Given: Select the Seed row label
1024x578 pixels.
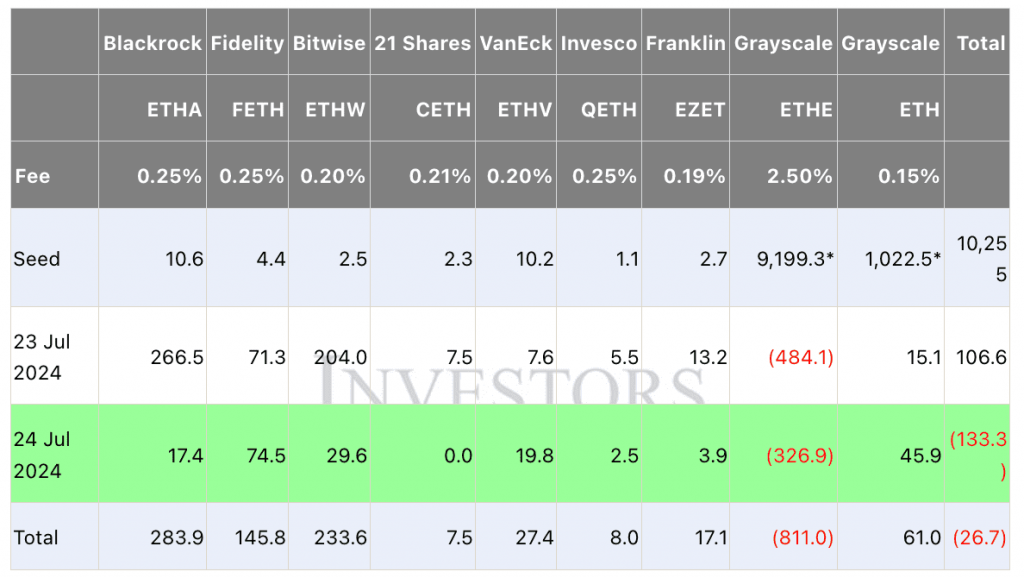Looking at the screenshot, I should [x=37, y=259].
